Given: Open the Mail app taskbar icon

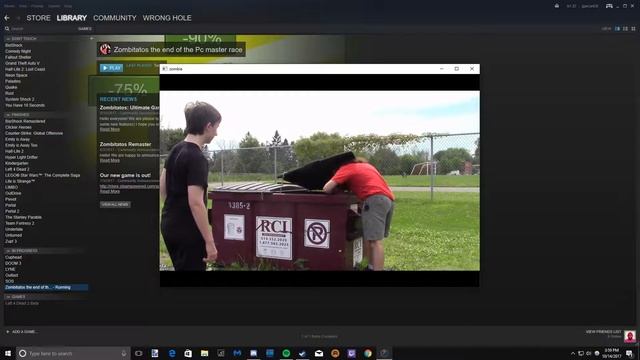Looking at the screenshot, I should click(319, 353).
